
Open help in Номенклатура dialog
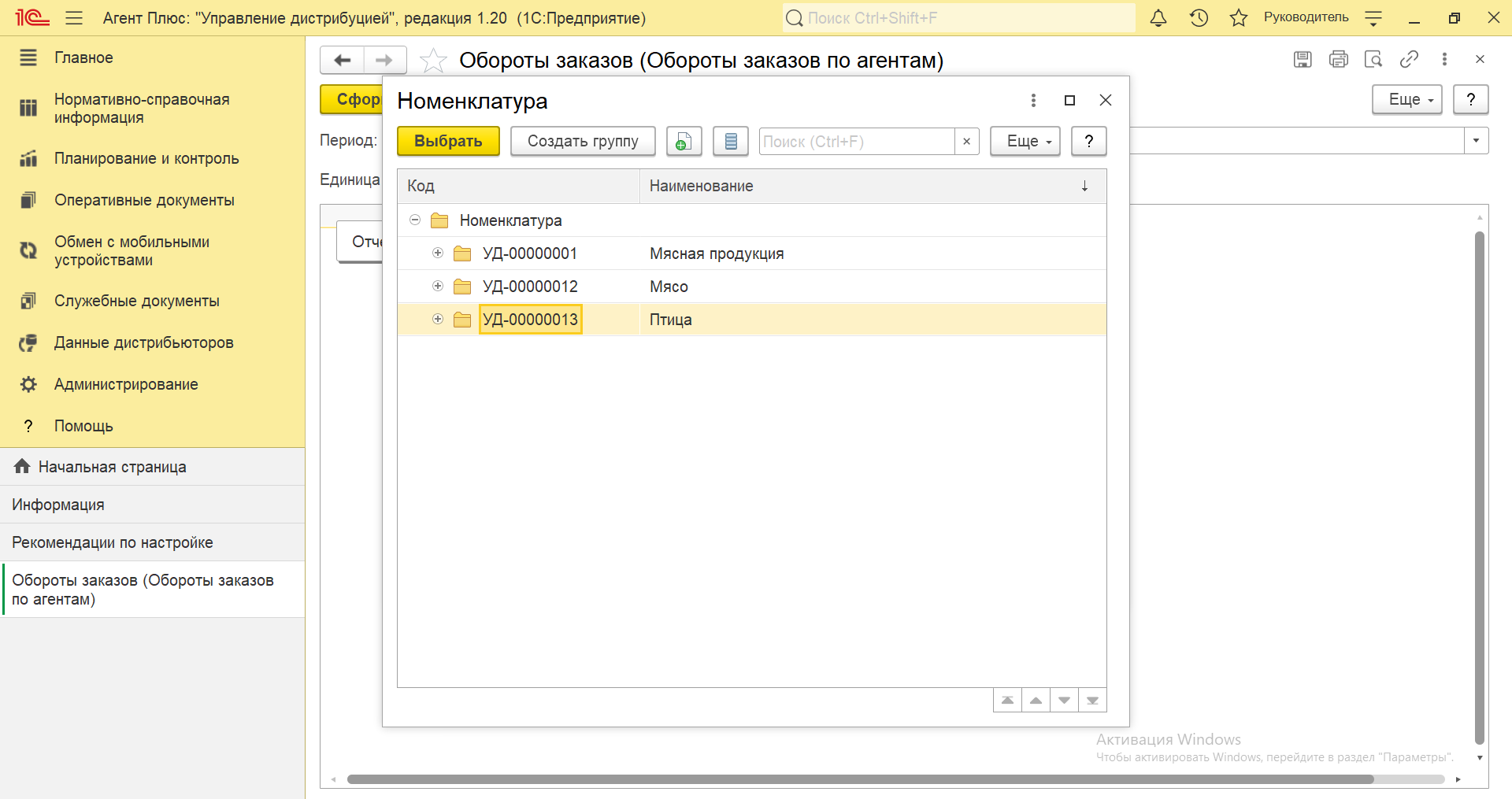click(1089, 141)
